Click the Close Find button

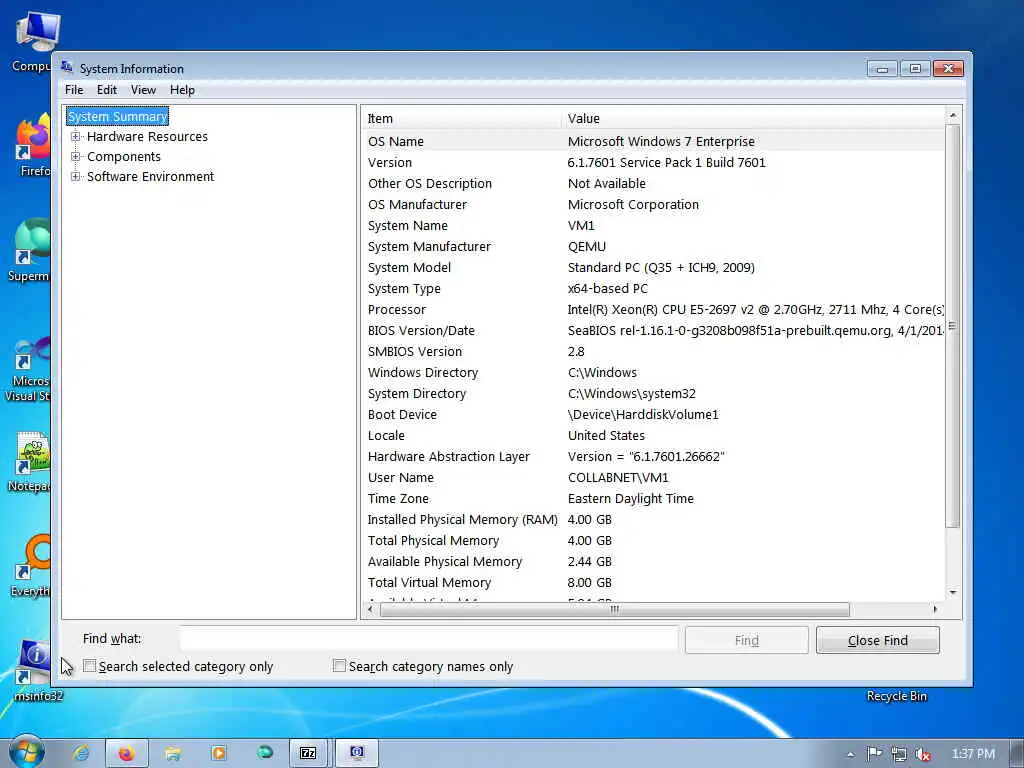tap(878, 640)
